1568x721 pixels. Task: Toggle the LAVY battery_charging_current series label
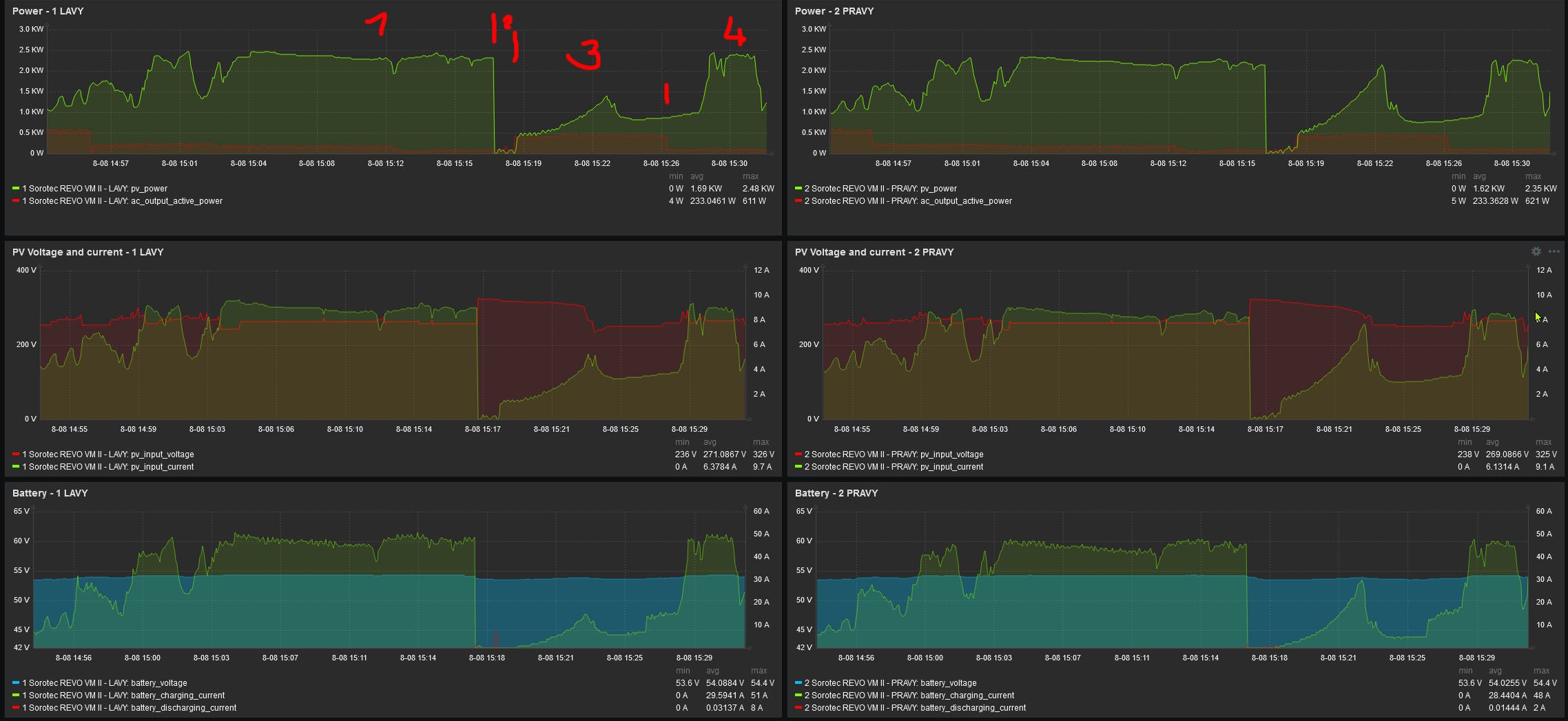coord(123,696)
